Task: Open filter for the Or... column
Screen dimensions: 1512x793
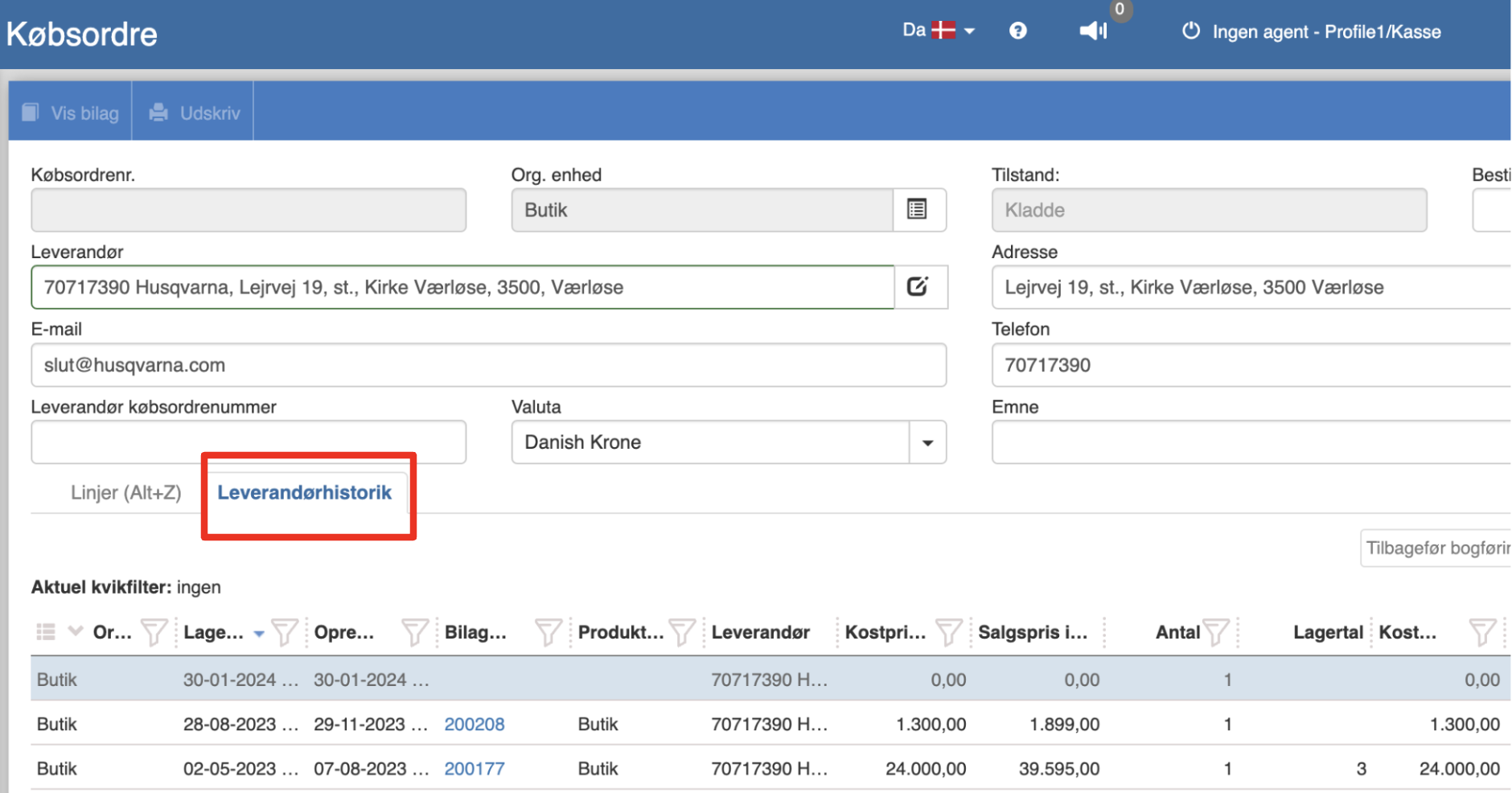Action: [x=154, y=632]
